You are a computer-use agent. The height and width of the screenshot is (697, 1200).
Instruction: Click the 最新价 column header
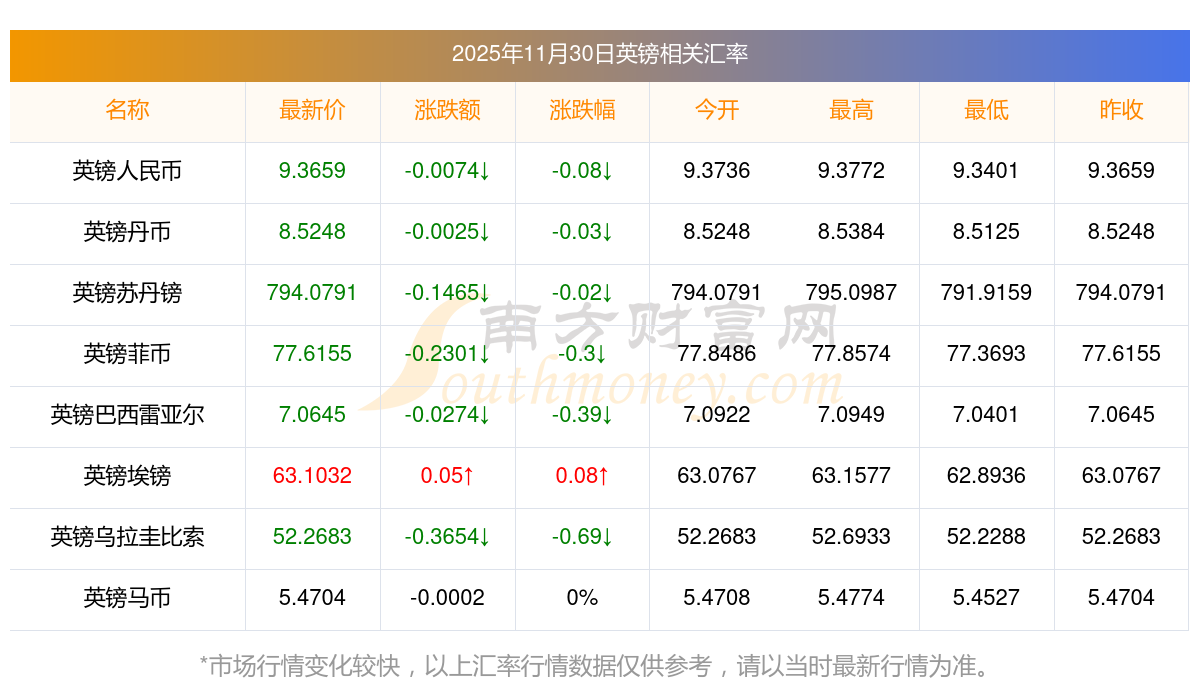[x=312, y=110]
